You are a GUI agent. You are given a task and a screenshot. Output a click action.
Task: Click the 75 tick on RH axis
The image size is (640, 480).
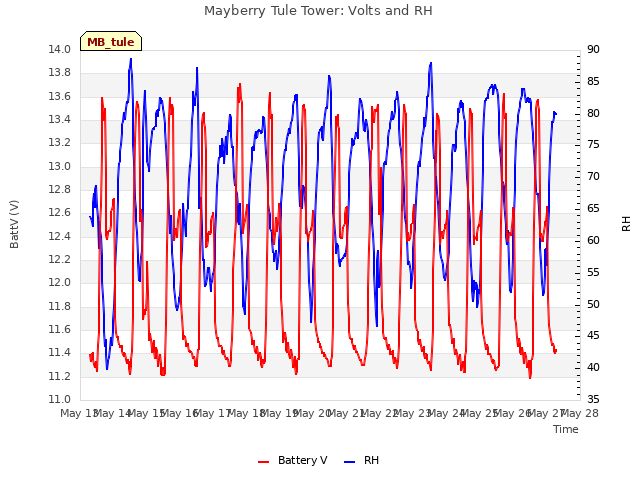pyautogui.click(x=593, y=145)
